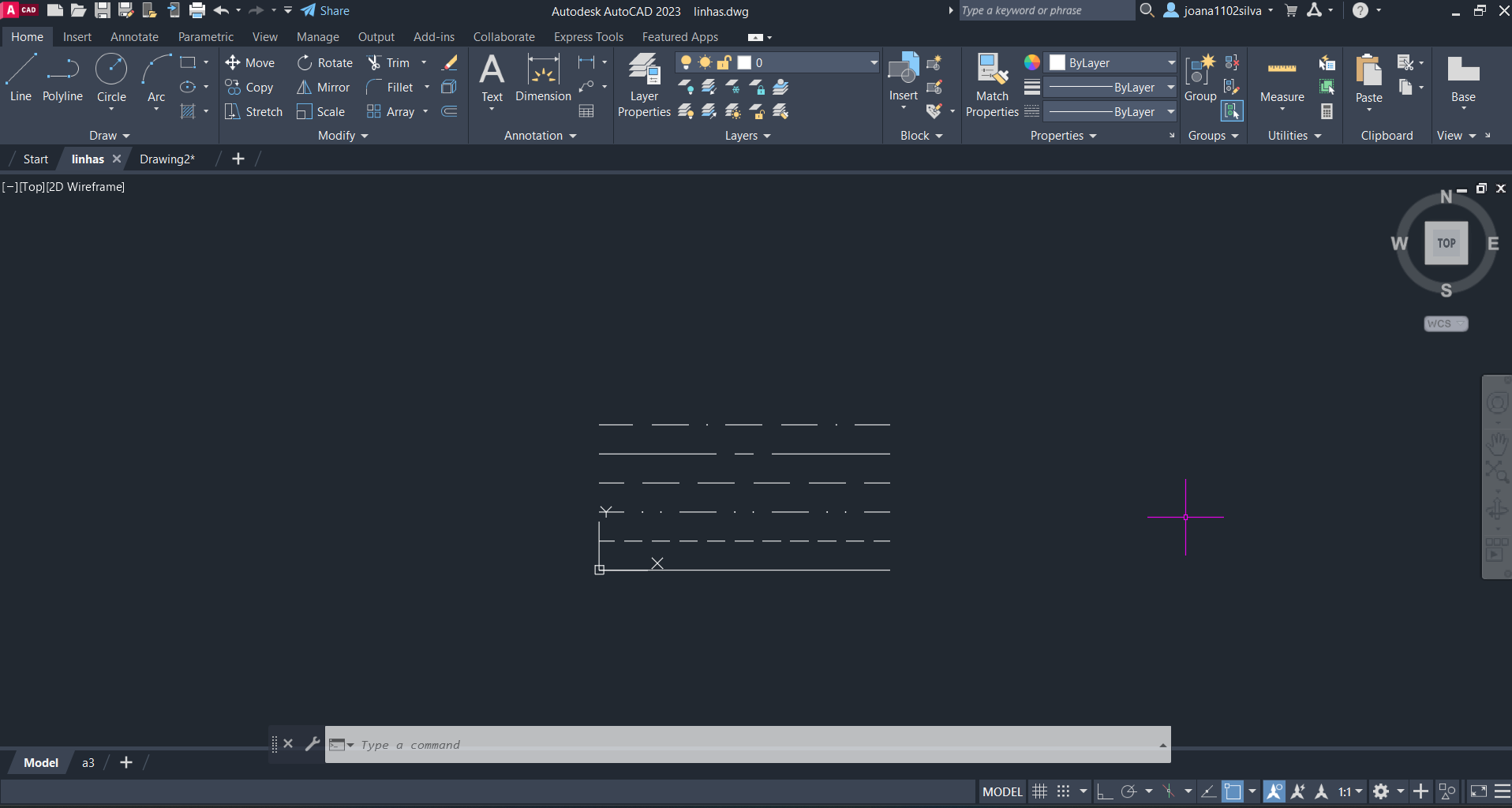Choose the Array tool

tap(391, 111)
